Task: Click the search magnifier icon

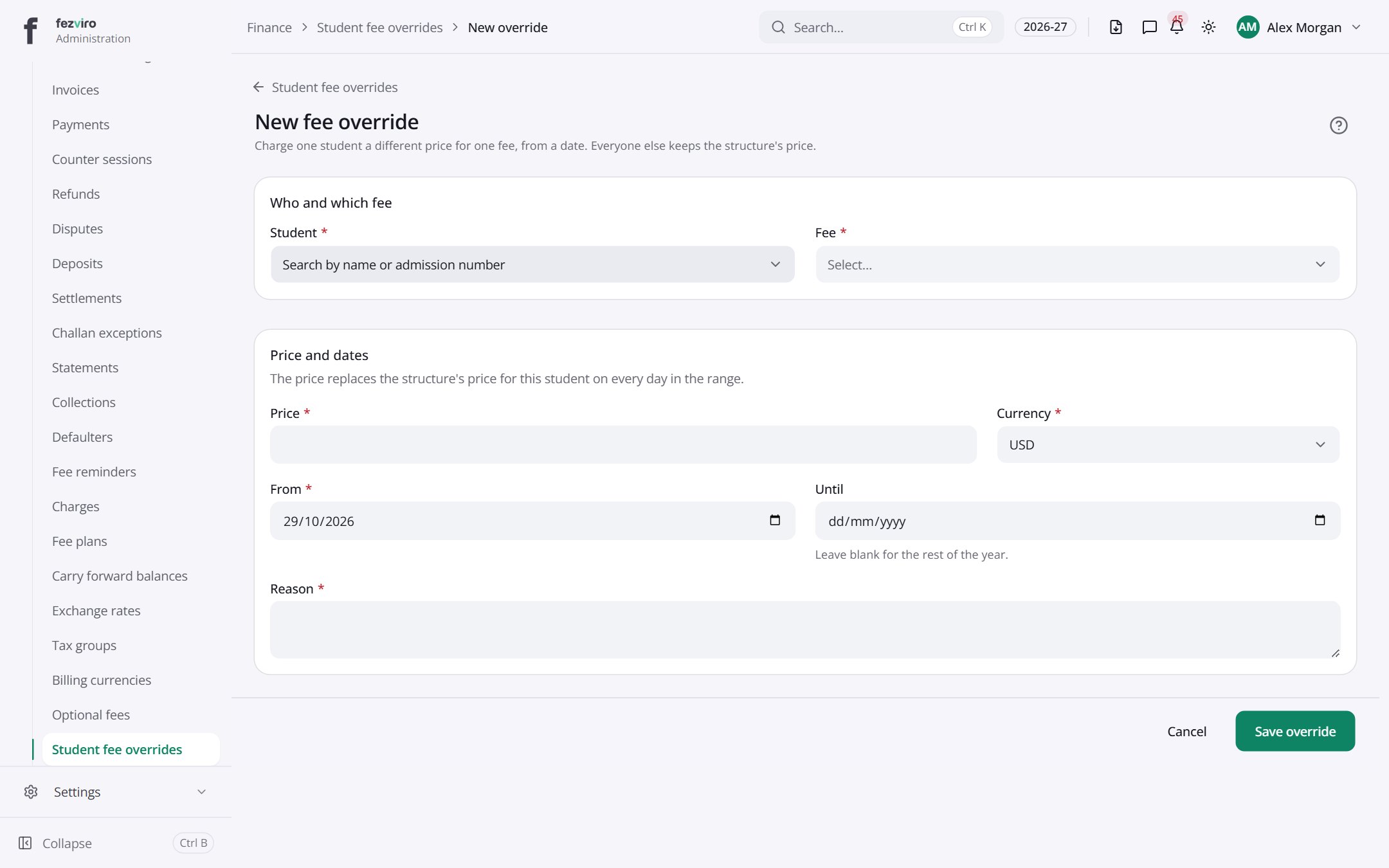Action: click(778, 27)
